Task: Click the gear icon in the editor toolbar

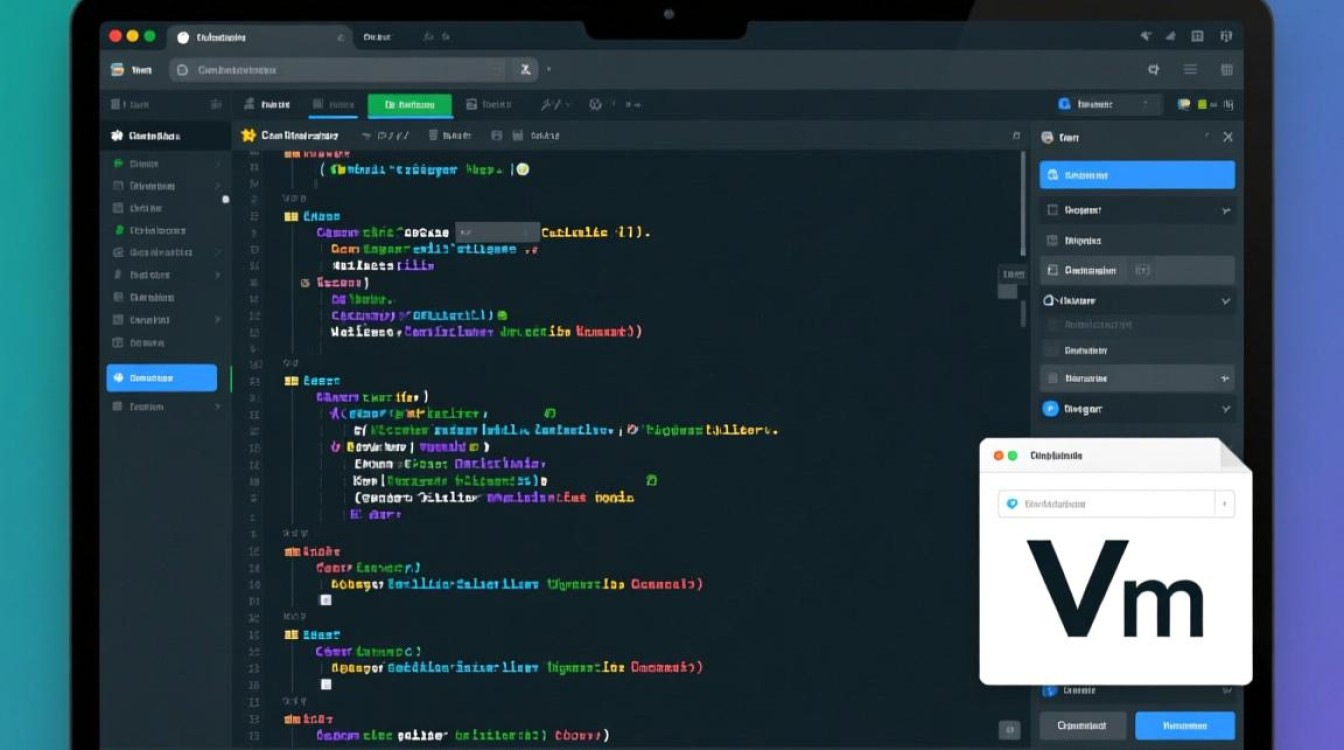Action: click(596, 104)
